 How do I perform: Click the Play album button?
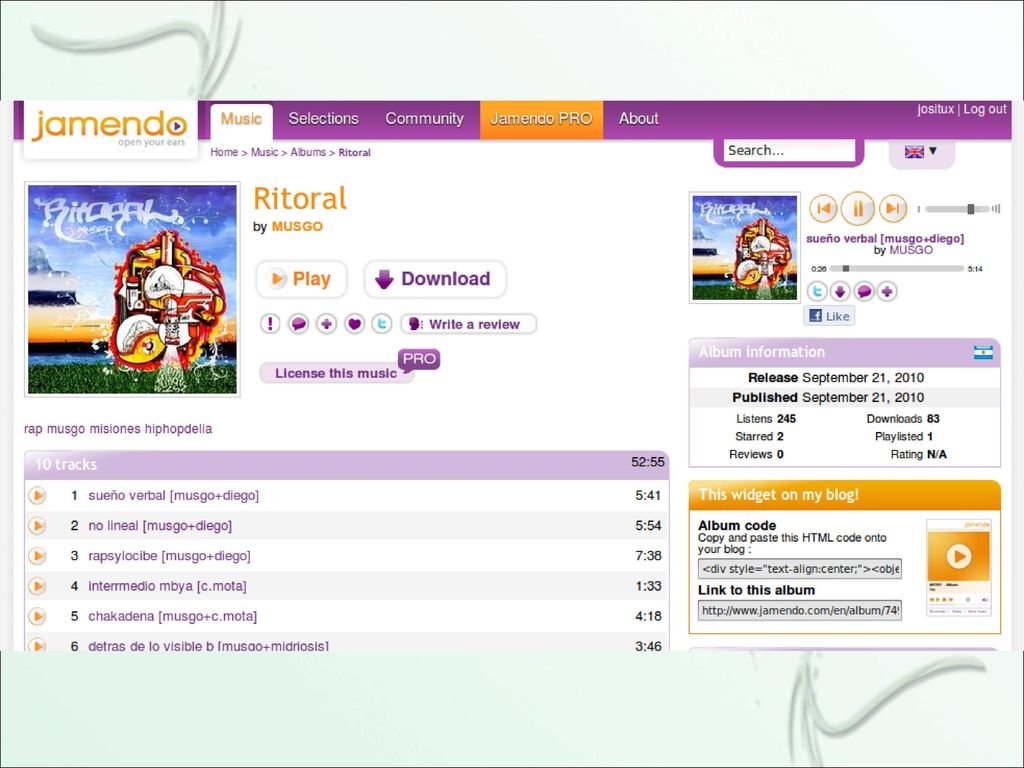pos(301,279)
